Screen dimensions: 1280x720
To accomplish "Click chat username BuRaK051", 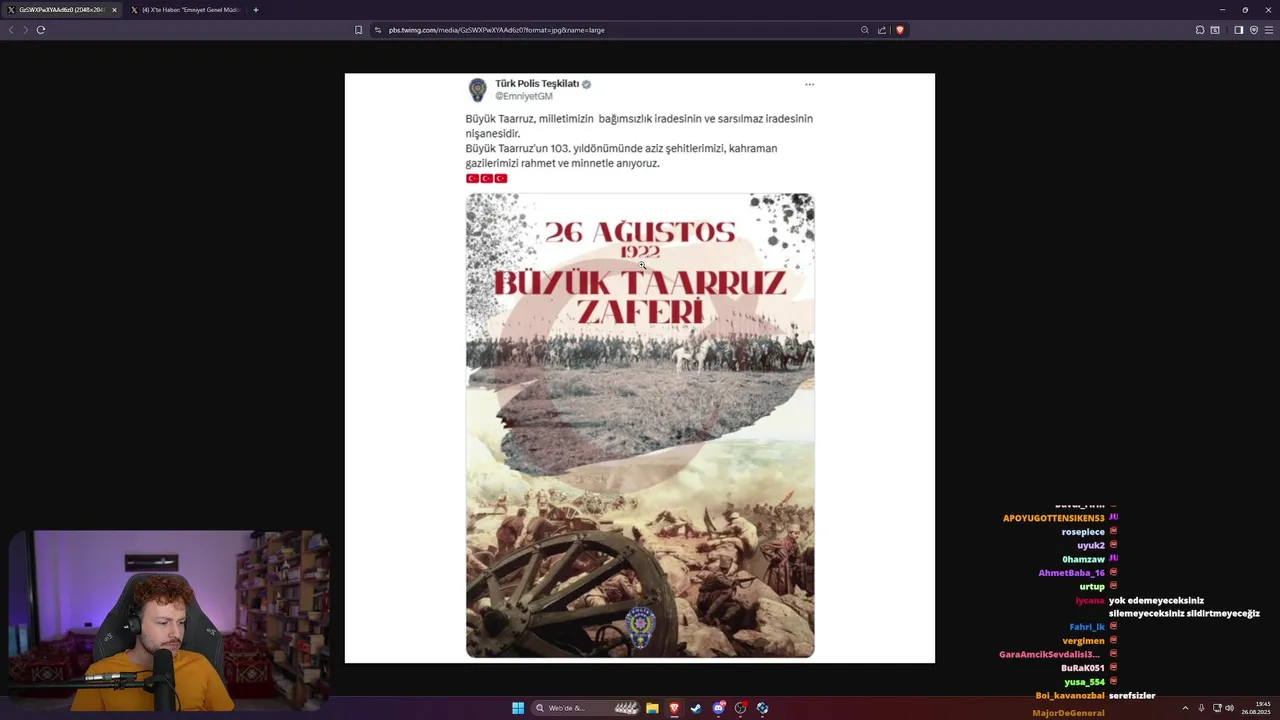I will click(x=1083, y=668).
